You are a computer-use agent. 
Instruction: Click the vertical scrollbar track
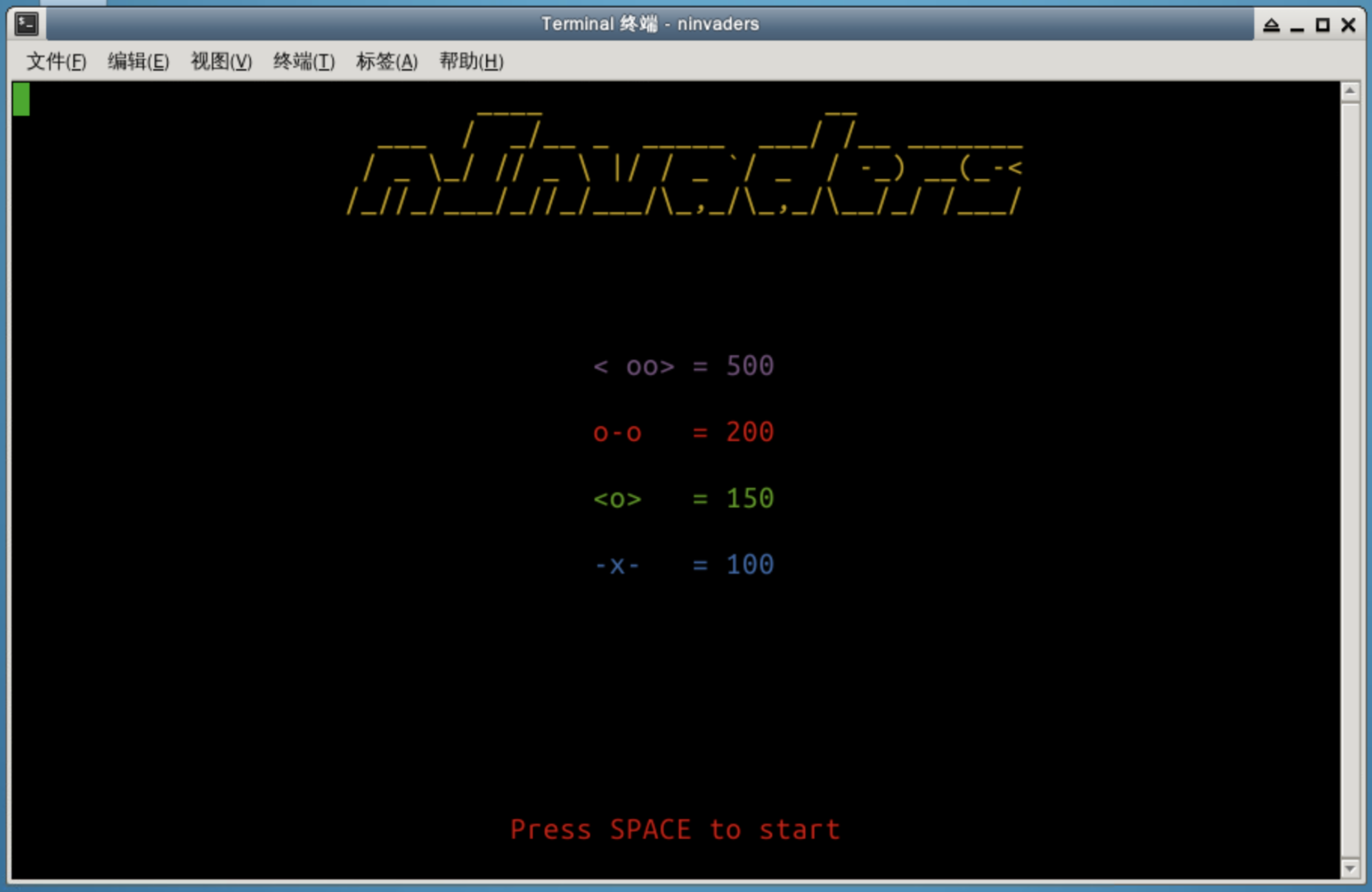point(1349,483)
